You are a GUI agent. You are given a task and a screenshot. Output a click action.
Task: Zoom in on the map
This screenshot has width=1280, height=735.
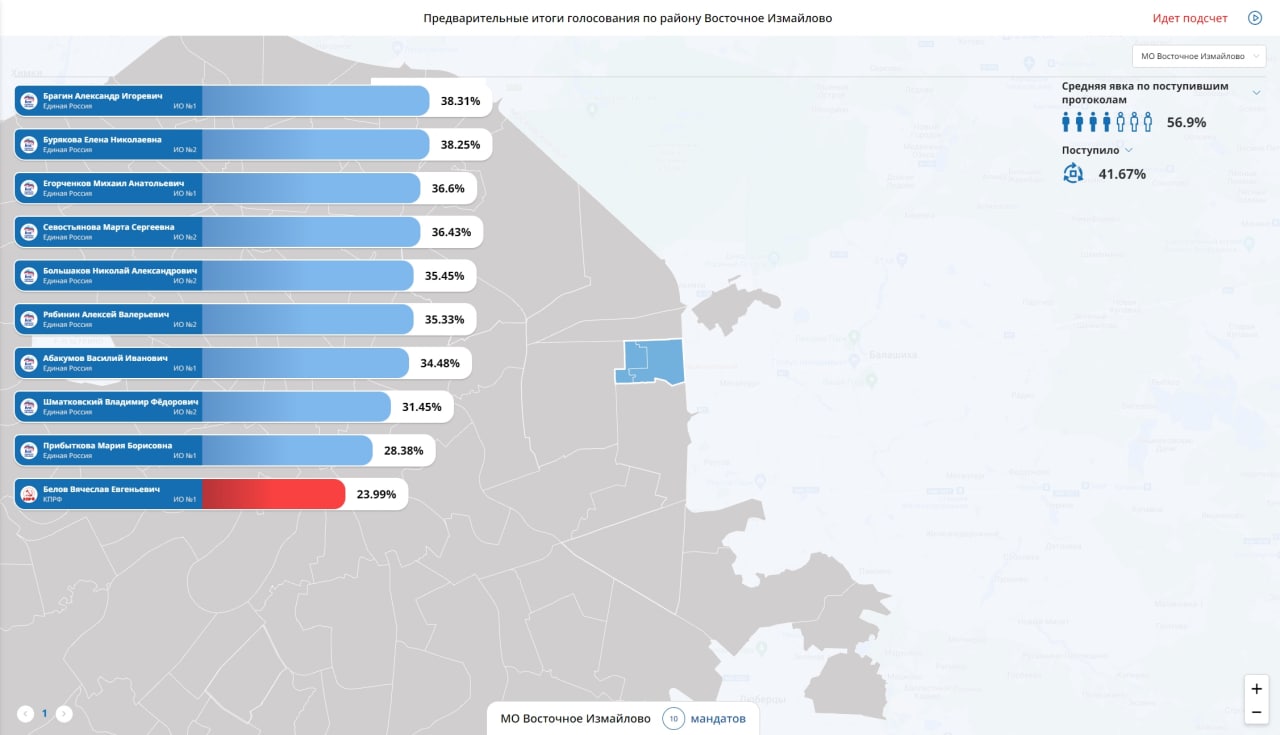pos(1256,688)
